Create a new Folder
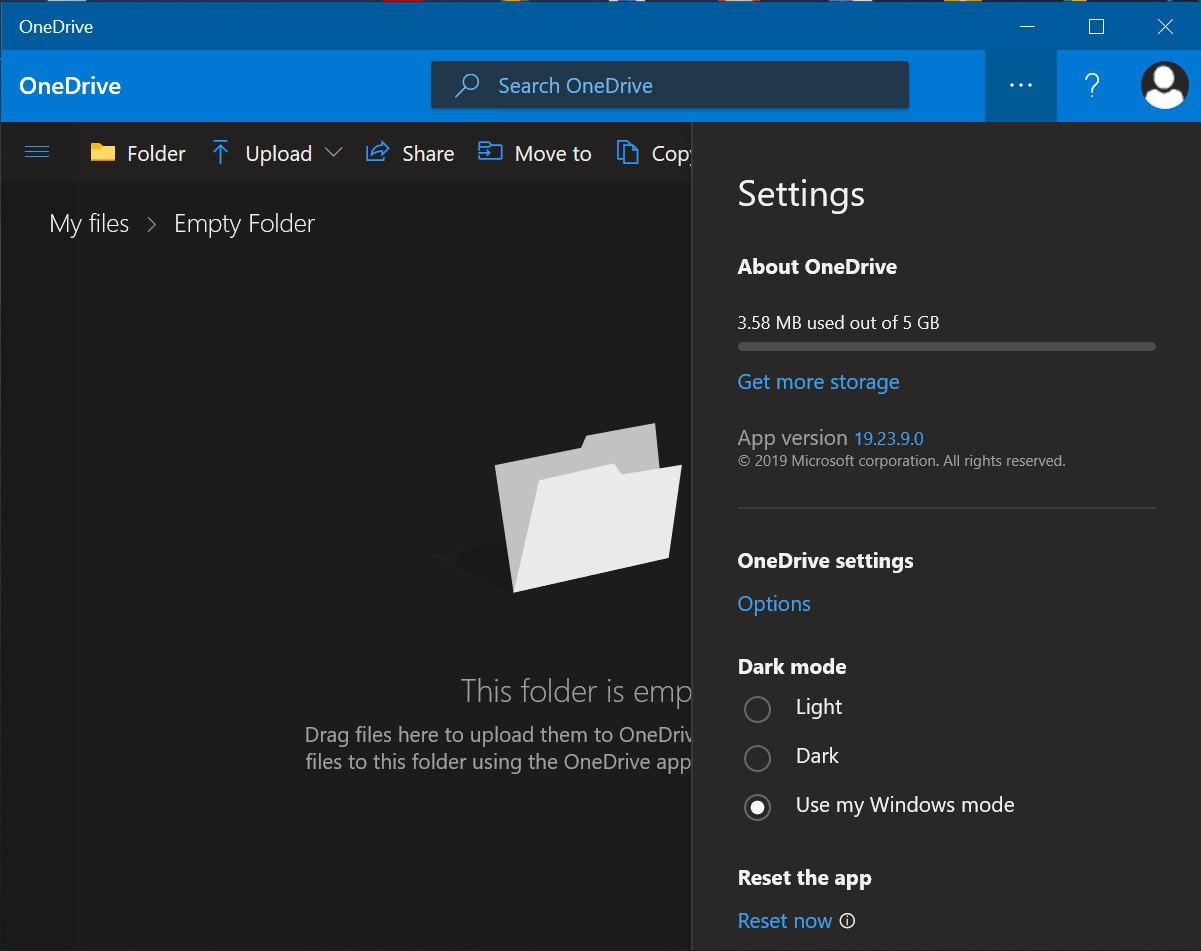1201x951 pixels. tap(137, 153)
